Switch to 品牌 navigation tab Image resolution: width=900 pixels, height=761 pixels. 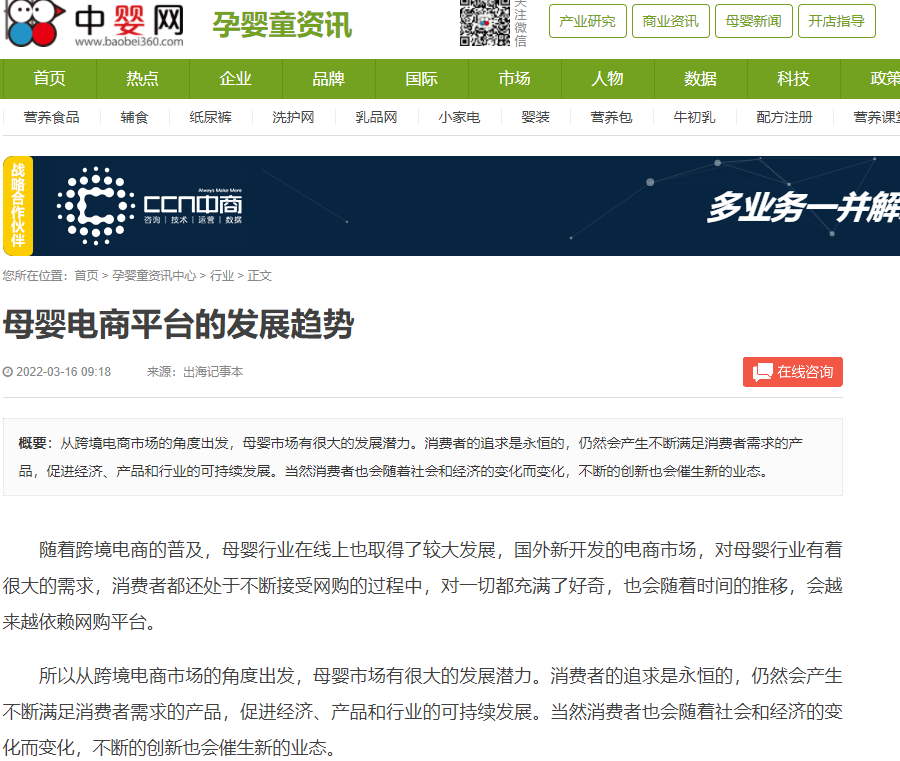point(328,79)
